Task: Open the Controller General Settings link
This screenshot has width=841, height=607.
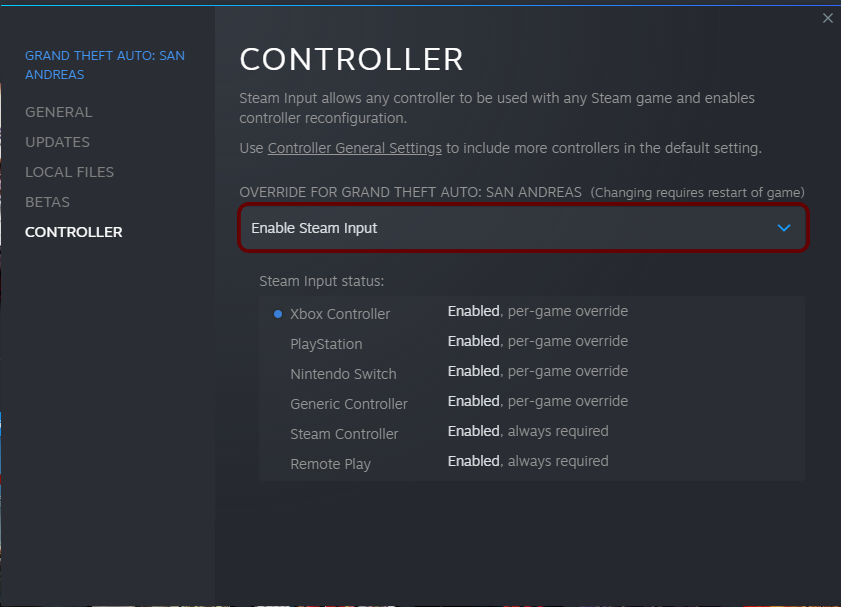Action: tap(355, 148)
